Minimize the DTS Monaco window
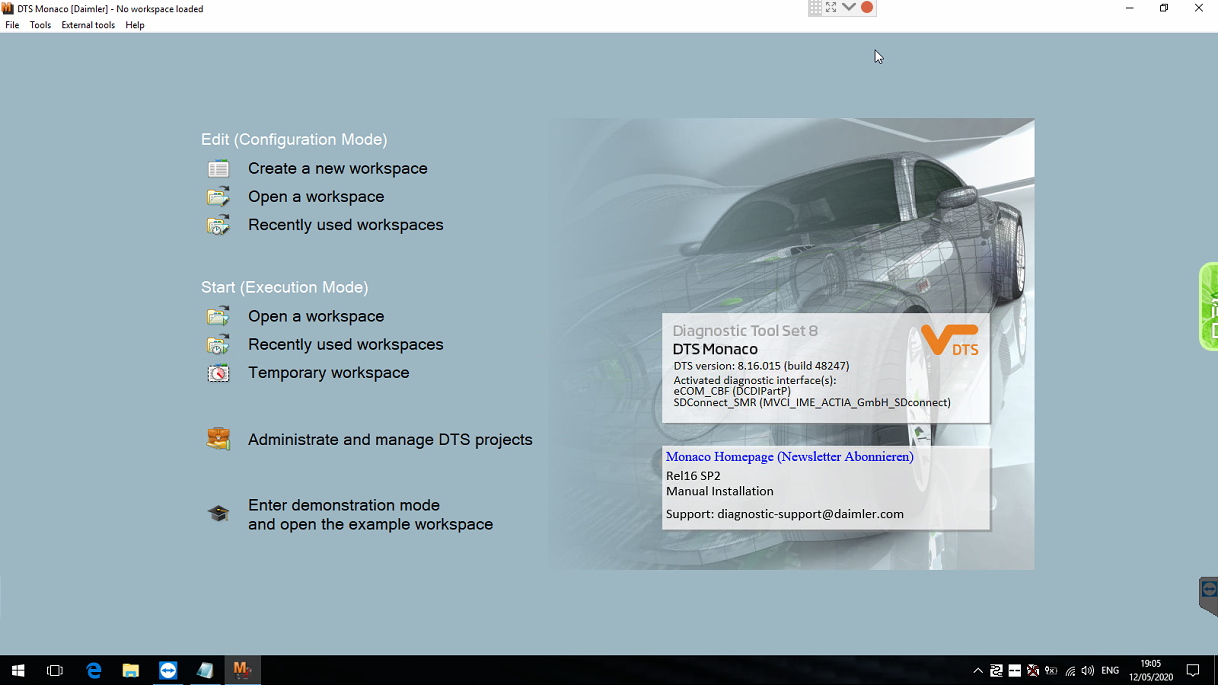The height and width of the screenshot is (685, 1218). (x=1130, y=8)
